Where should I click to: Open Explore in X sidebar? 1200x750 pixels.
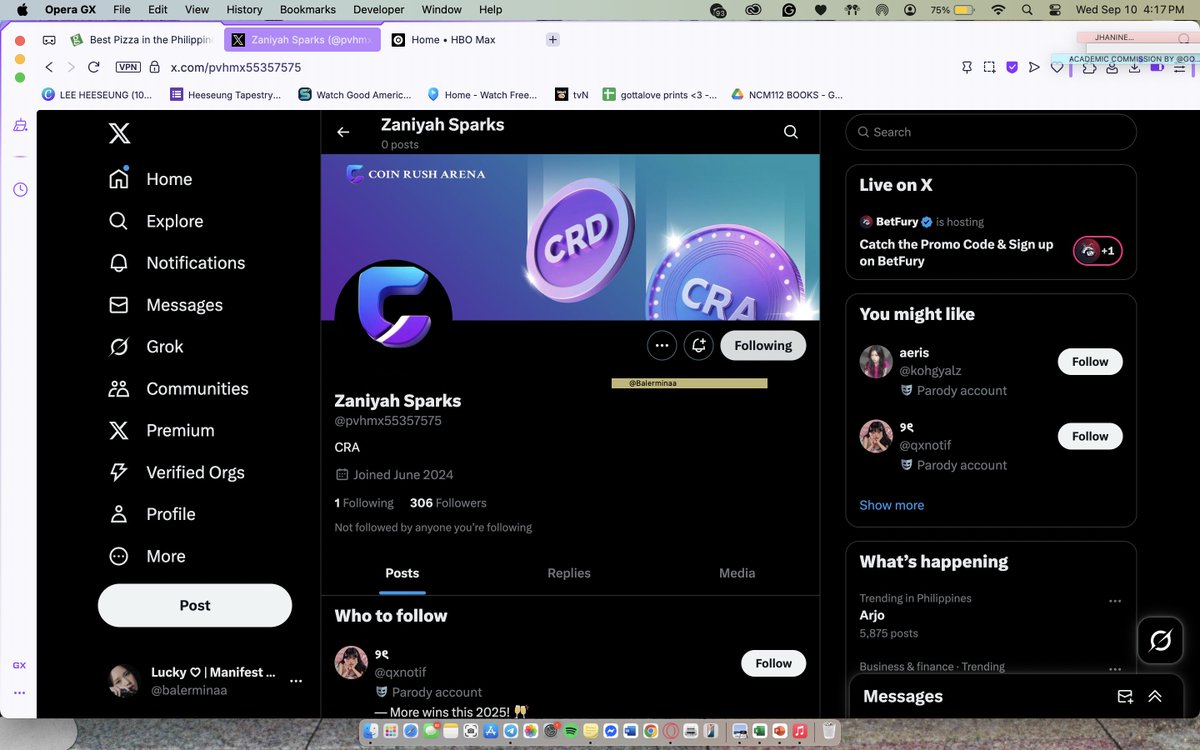pos(155,221)
